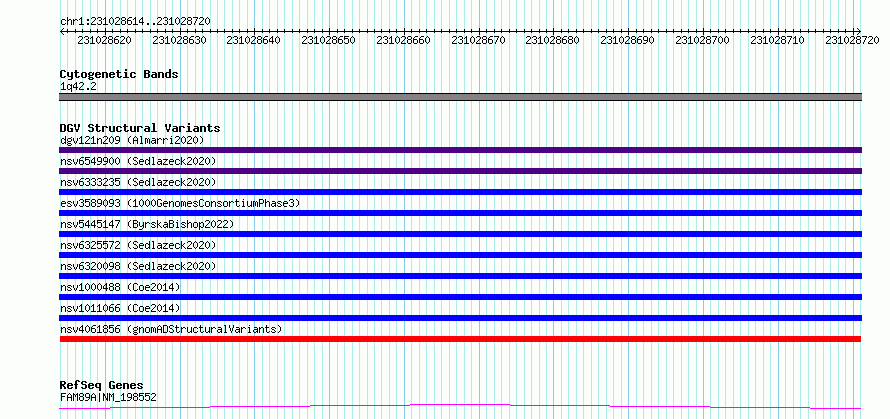Click the nsv6333235 (Sedlazeck2020) blue bar
The height and width of the screenshot is (419, 890).
click(x=460, y=192)
